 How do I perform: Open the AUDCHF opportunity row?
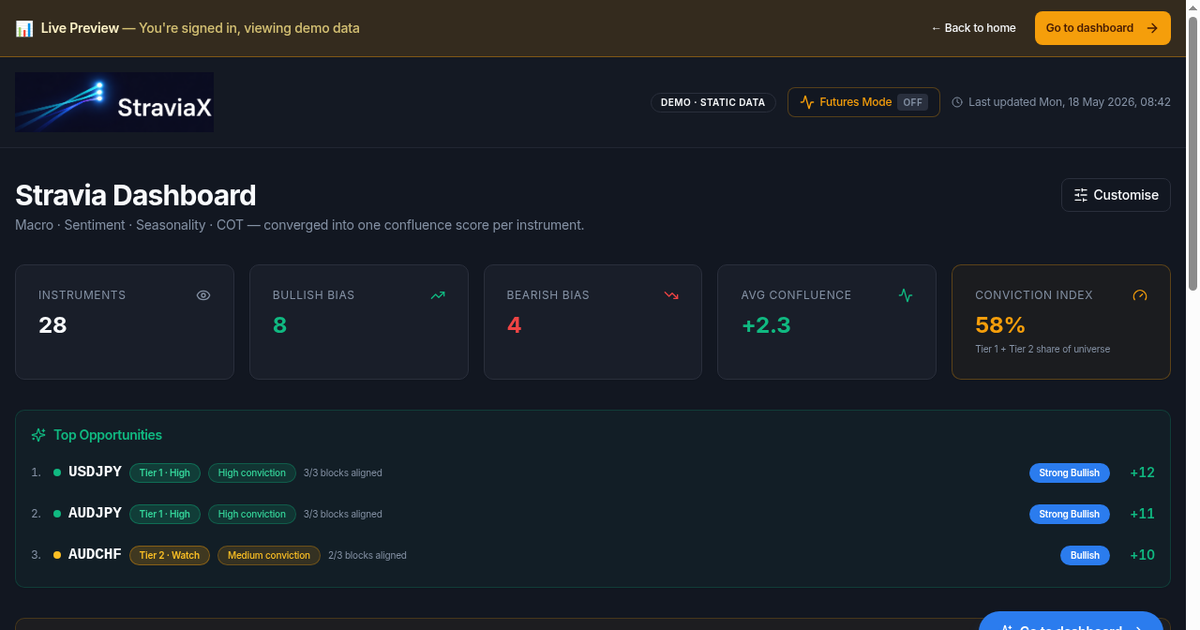592,555
